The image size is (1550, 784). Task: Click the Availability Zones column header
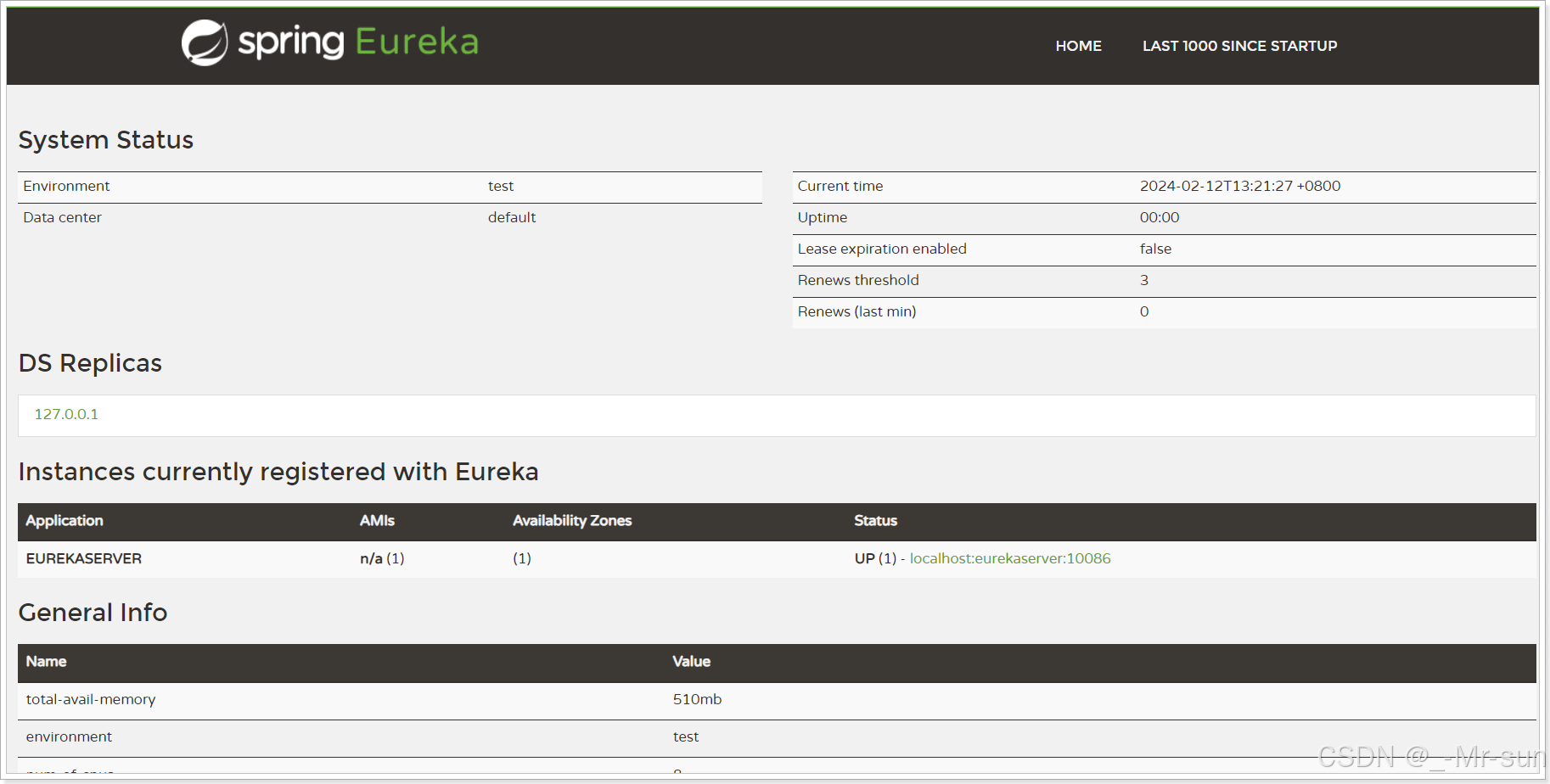click(x=572, y=521)
